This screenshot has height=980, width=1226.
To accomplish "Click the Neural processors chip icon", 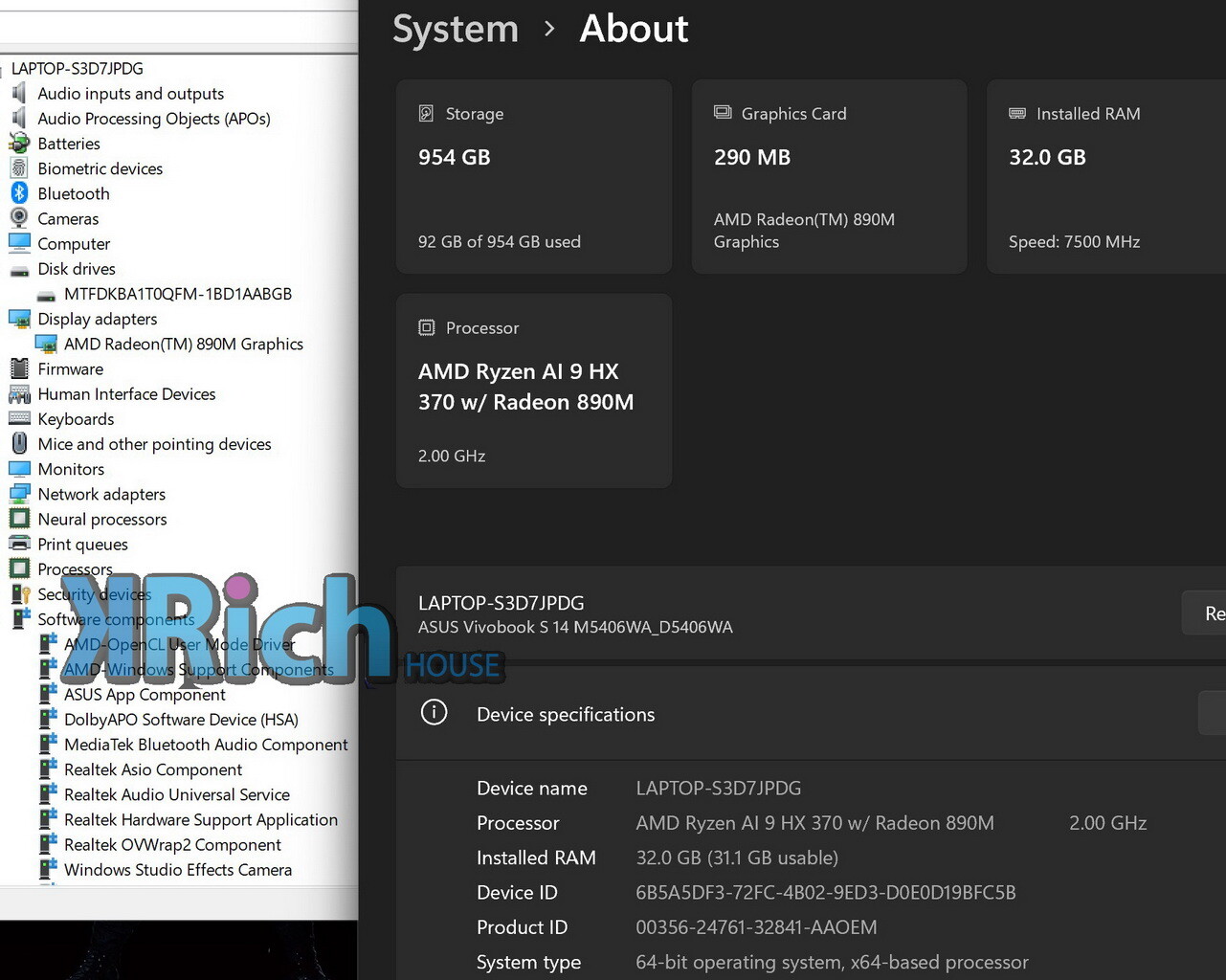I will [19, 519].
